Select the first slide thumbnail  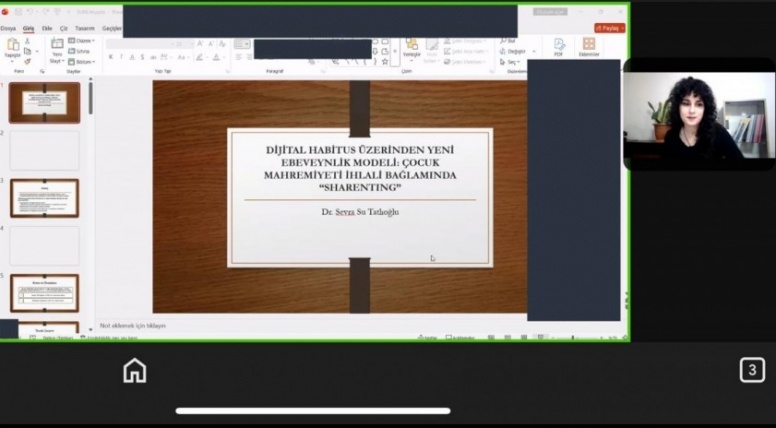tap(44, 102)
